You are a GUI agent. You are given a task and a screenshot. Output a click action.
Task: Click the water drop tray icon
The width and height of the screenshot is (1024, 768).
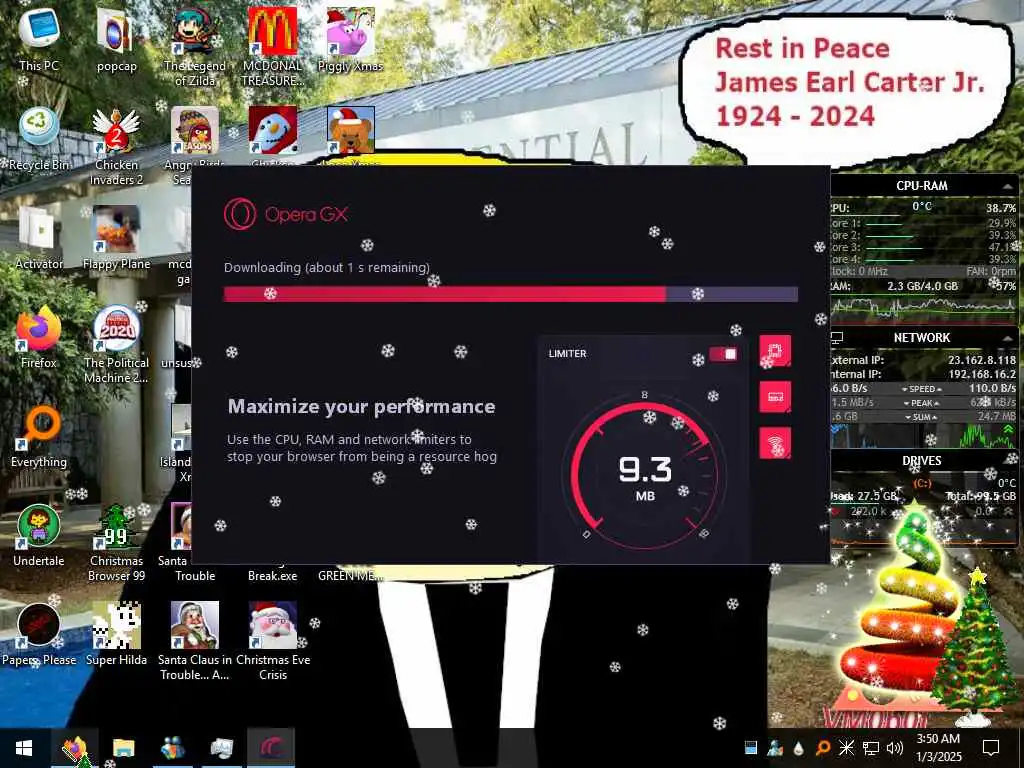[x=799, y=748]
